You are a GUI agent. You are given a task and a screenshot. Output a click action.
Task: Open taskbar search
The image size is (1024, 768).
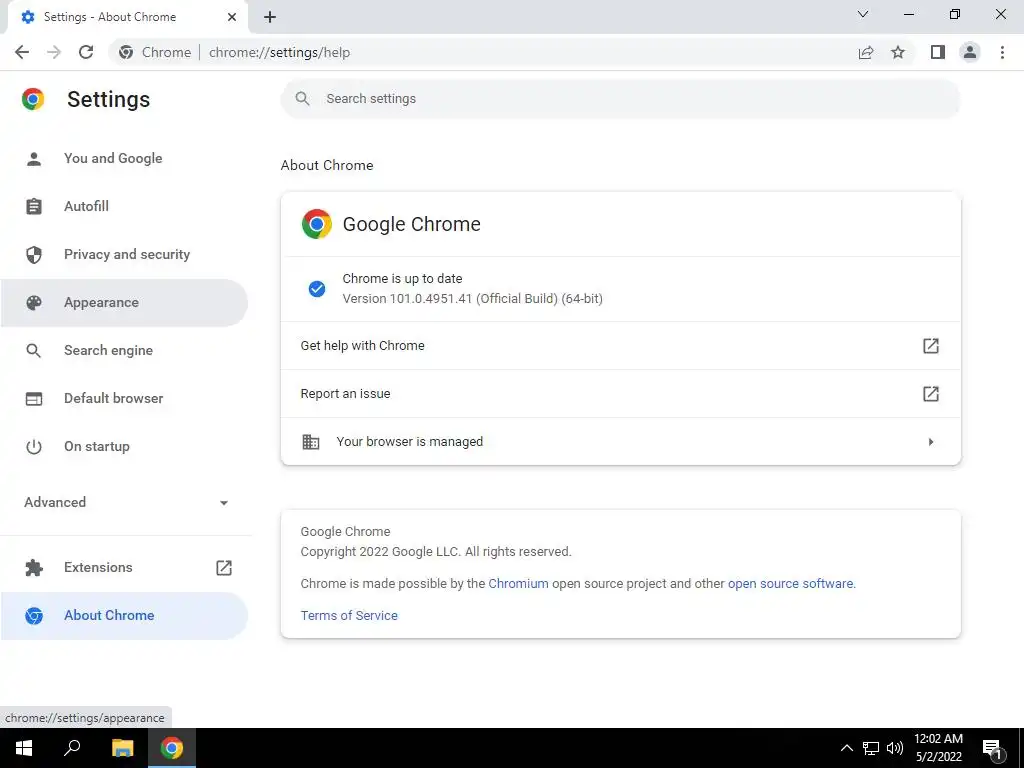tap(72, 748)
